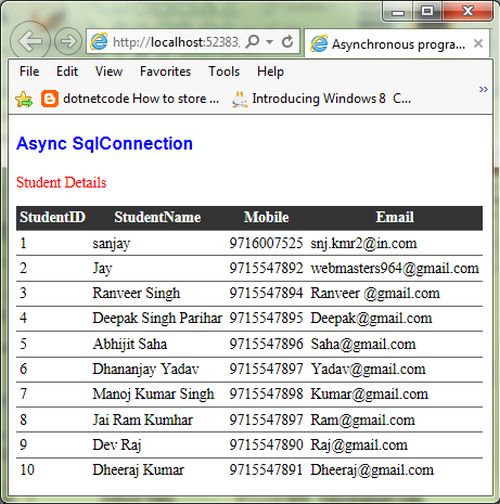The image size is (500, 504).
Task: Click the Blogger icon in the favorites bar
Action: coord(50,99)
